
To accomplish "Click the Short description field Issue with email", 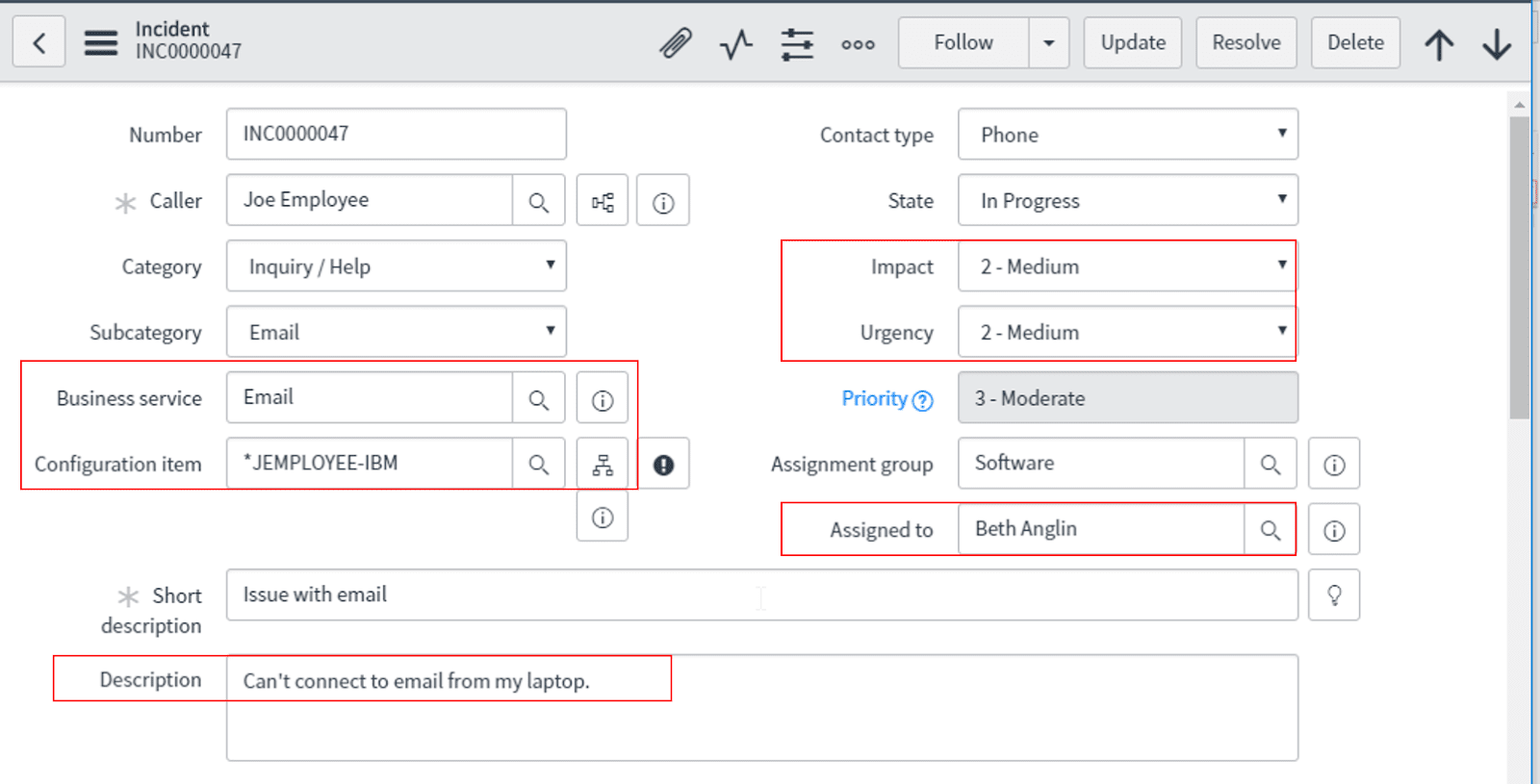I will (x=762, y=594).
